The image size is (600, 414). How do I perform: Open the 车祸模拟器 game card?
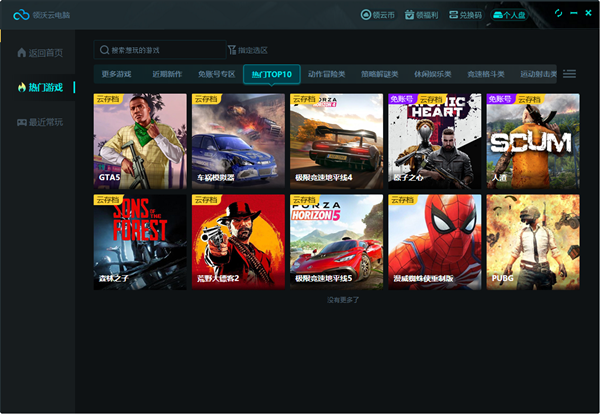(238, 141)
